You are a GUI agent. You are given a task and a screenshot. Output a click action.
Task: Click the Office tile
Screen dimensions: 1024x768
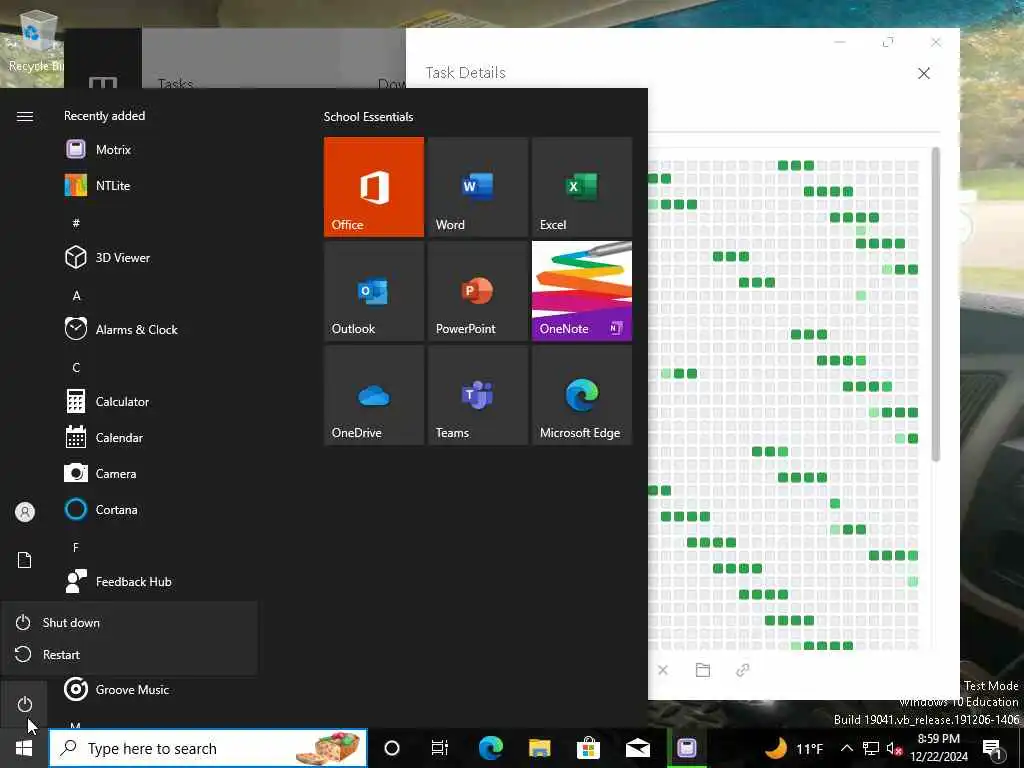tap(374, 187)
